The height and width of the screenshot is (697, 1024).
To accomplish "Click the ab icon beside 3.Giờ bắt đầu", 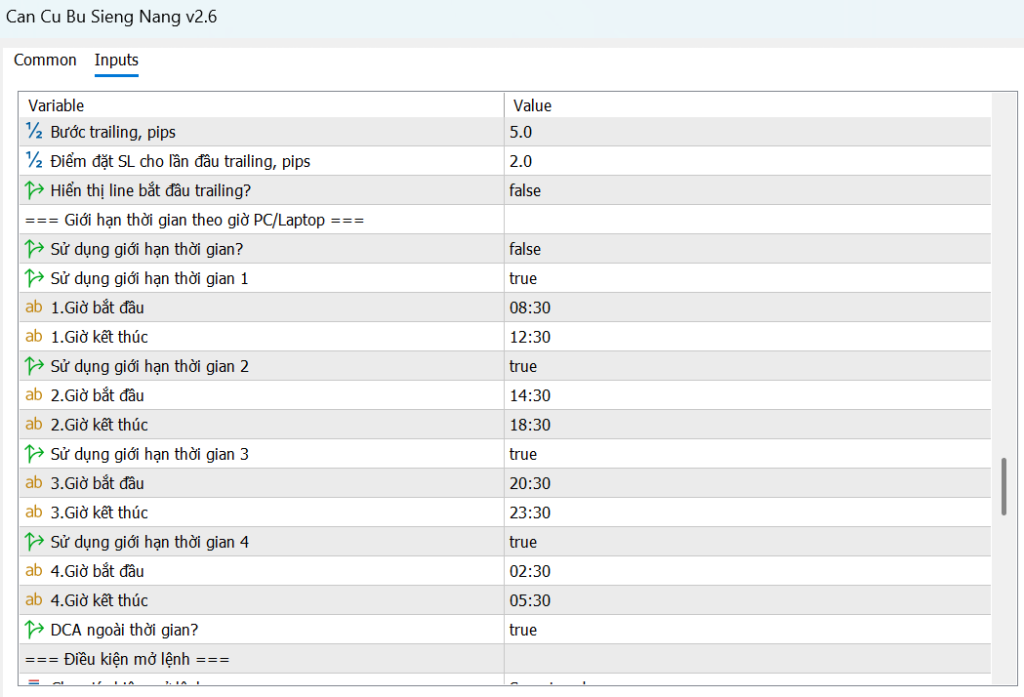I will pos(34,483).
